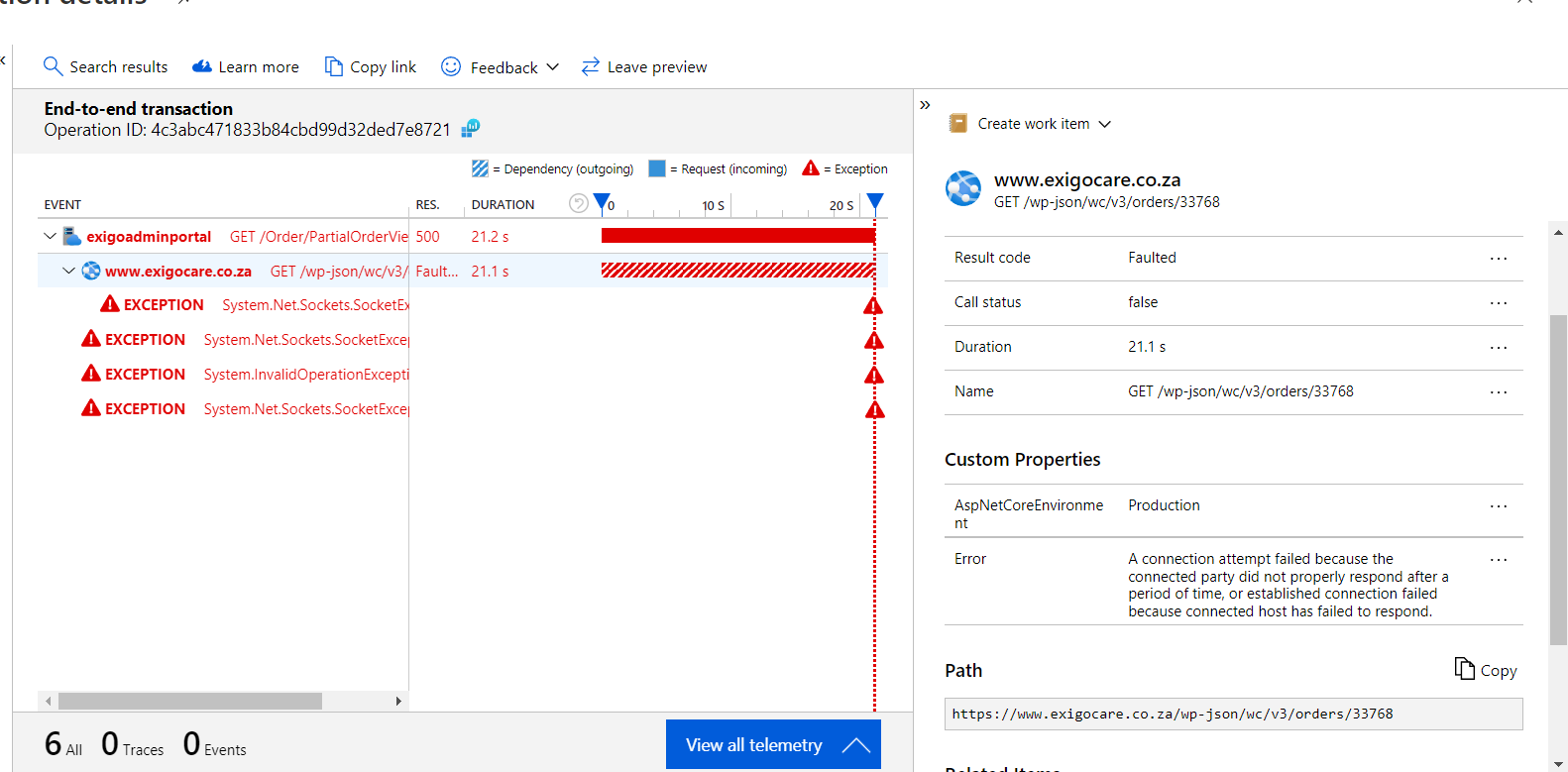Collapse the www.exigocare.co.za tree node
The height and width of the screenshot is (772, 1568).
[x=68, y=271]
